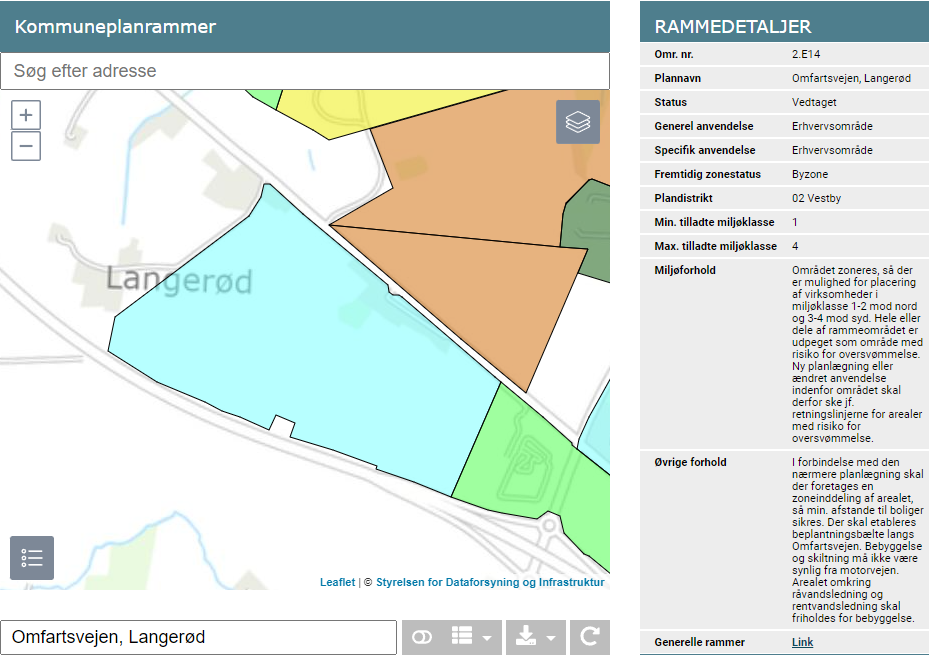This screenshot has width=934, height=655.
Task: Click the 'Omfartsvejen, Langerød' text field
Action: pyautogui.click(x=200, y=637)
